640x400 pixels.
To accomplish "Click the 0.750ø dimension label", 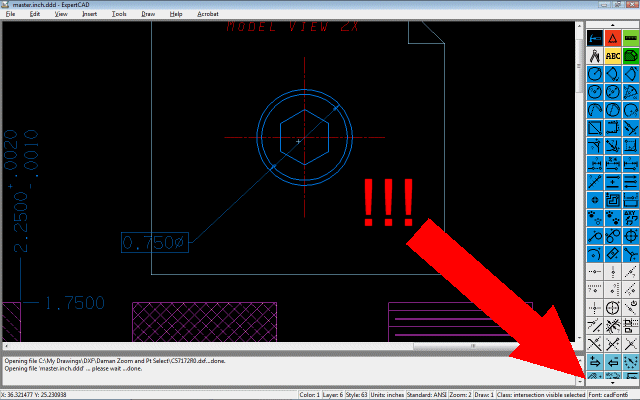I will pos(155,242).
